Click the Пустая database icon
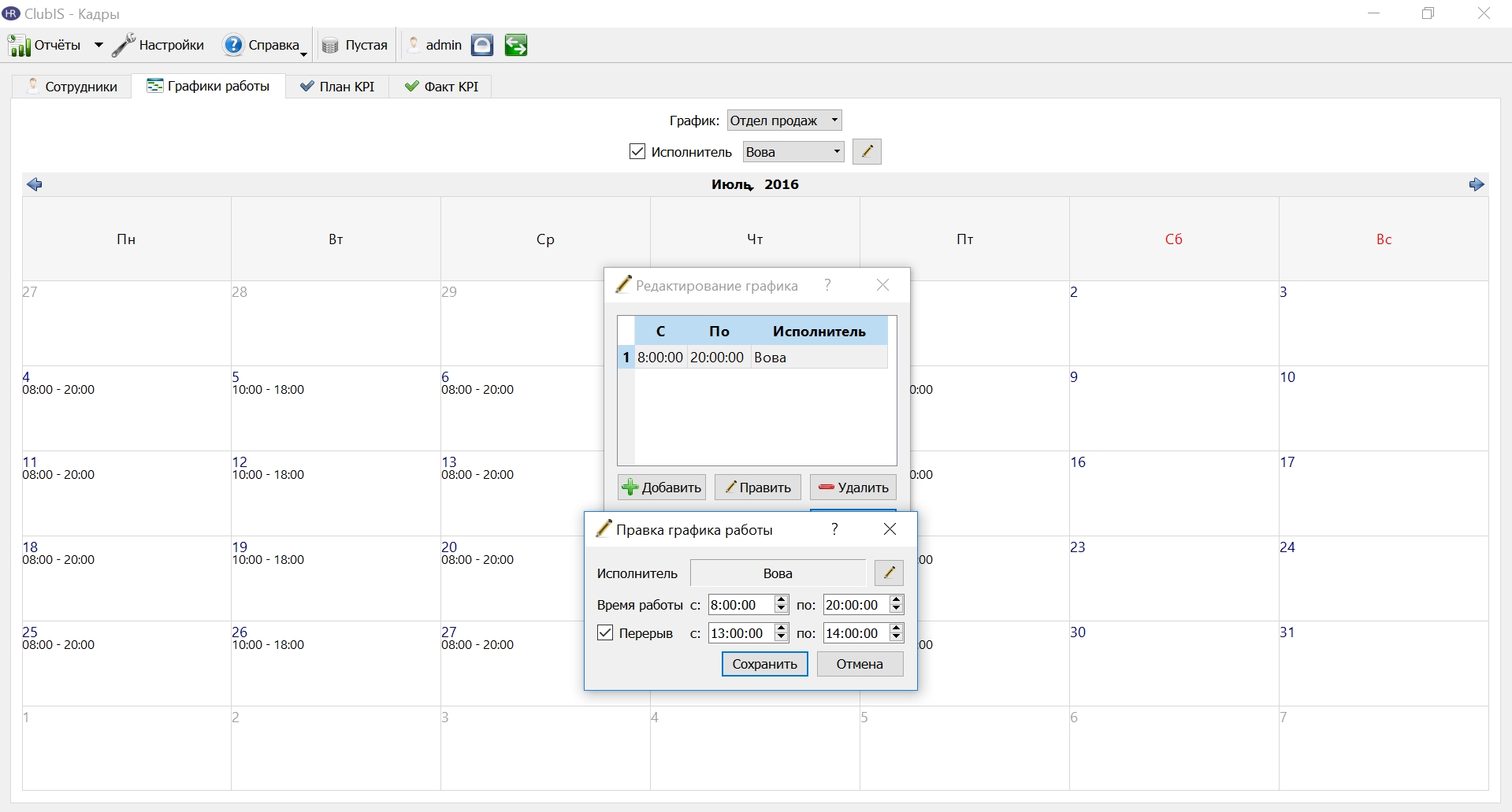Viewport: 1512px width, 812px height. tap(330, 46)
